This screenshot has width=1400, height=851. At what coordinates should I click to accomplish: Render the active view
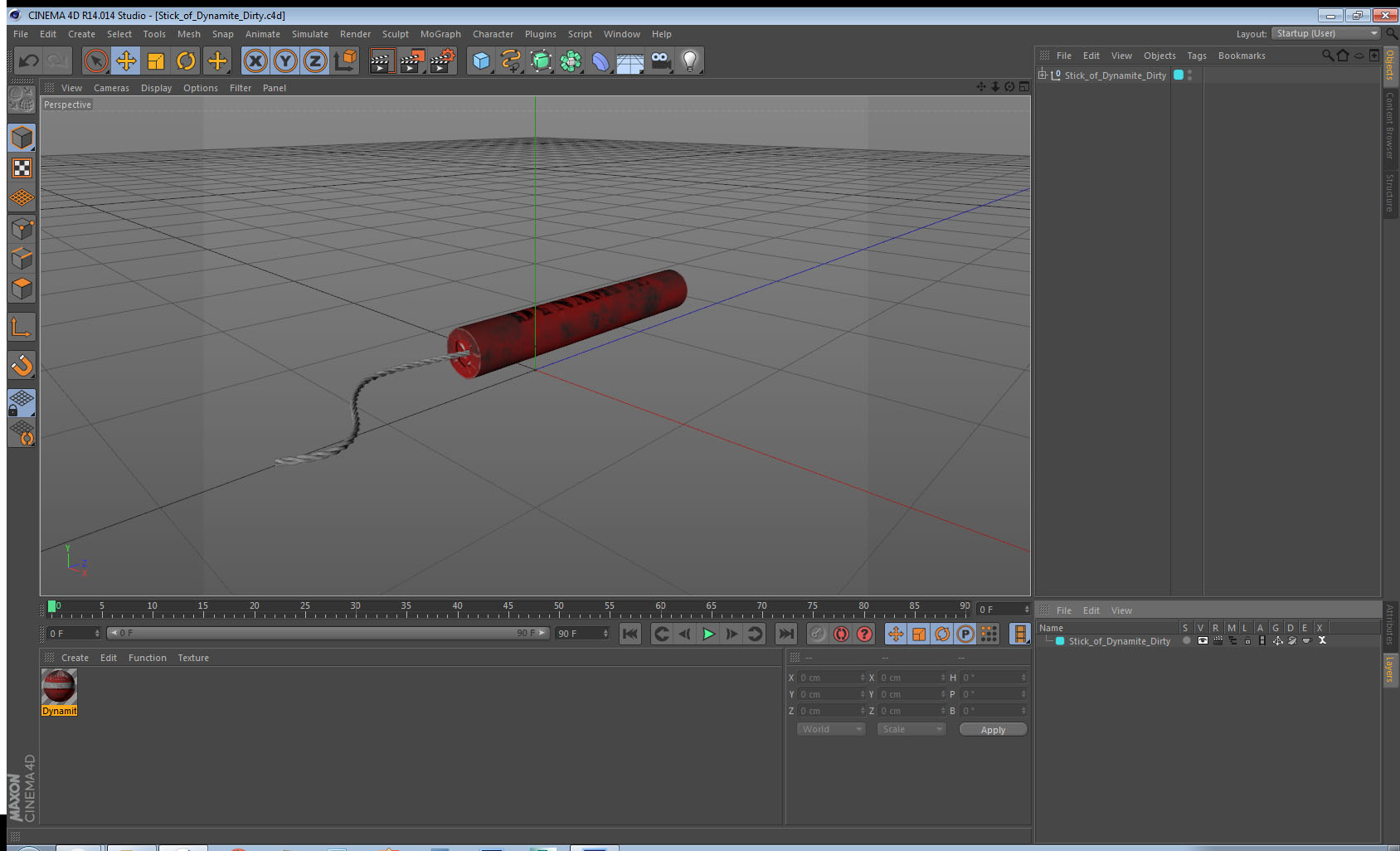pyautogui.click(x=382, y=61)
